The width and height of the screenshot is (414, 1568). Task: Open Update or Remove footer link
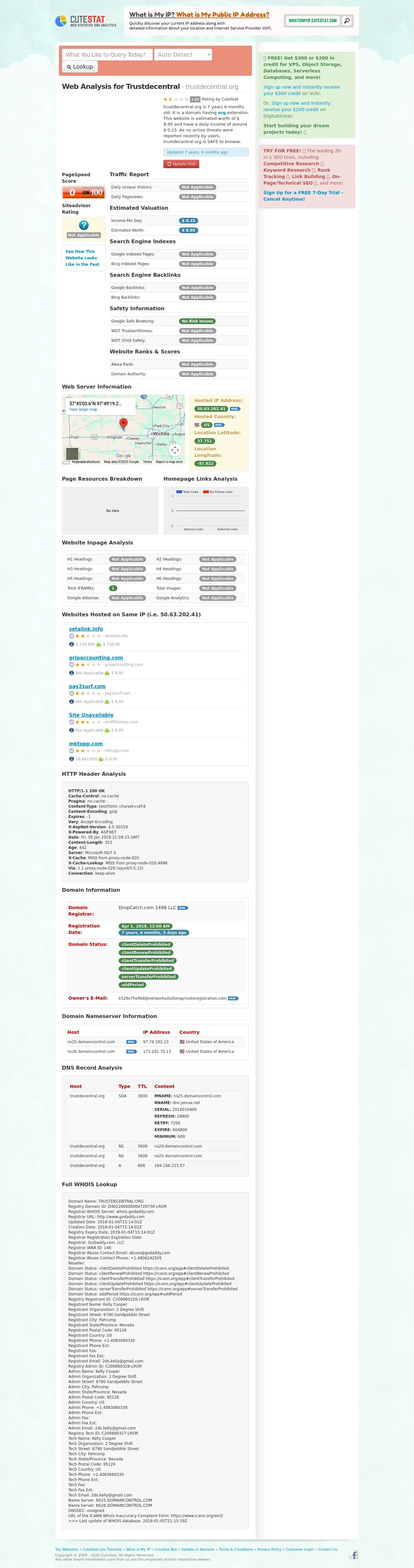click(198, 1549)
